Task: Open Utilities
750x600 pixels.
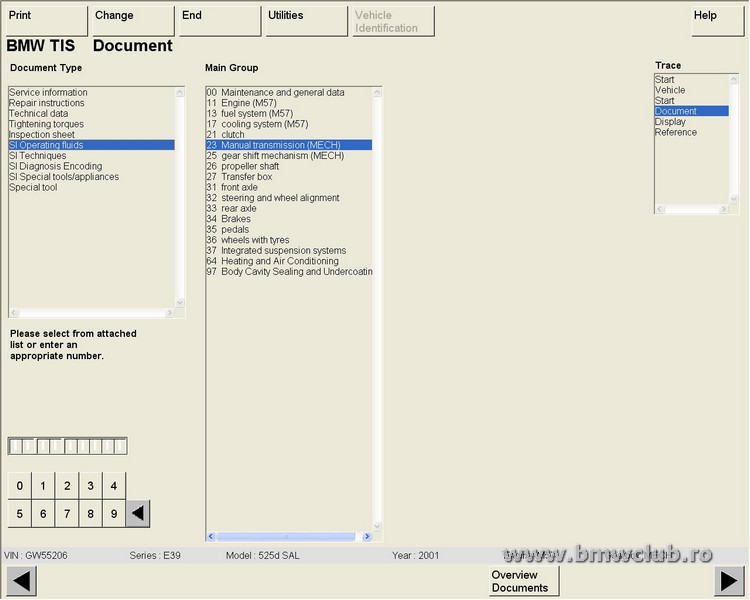Action: [307, 21]
